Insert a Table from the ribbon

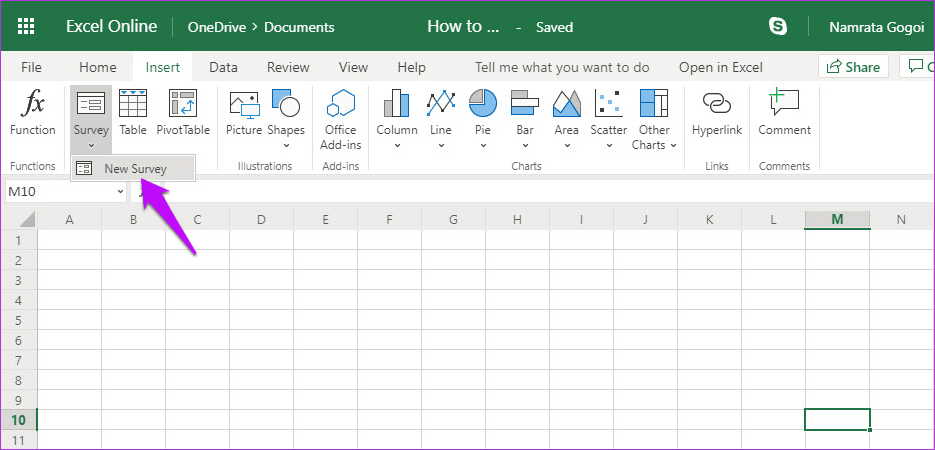click(x=133, y=104)
